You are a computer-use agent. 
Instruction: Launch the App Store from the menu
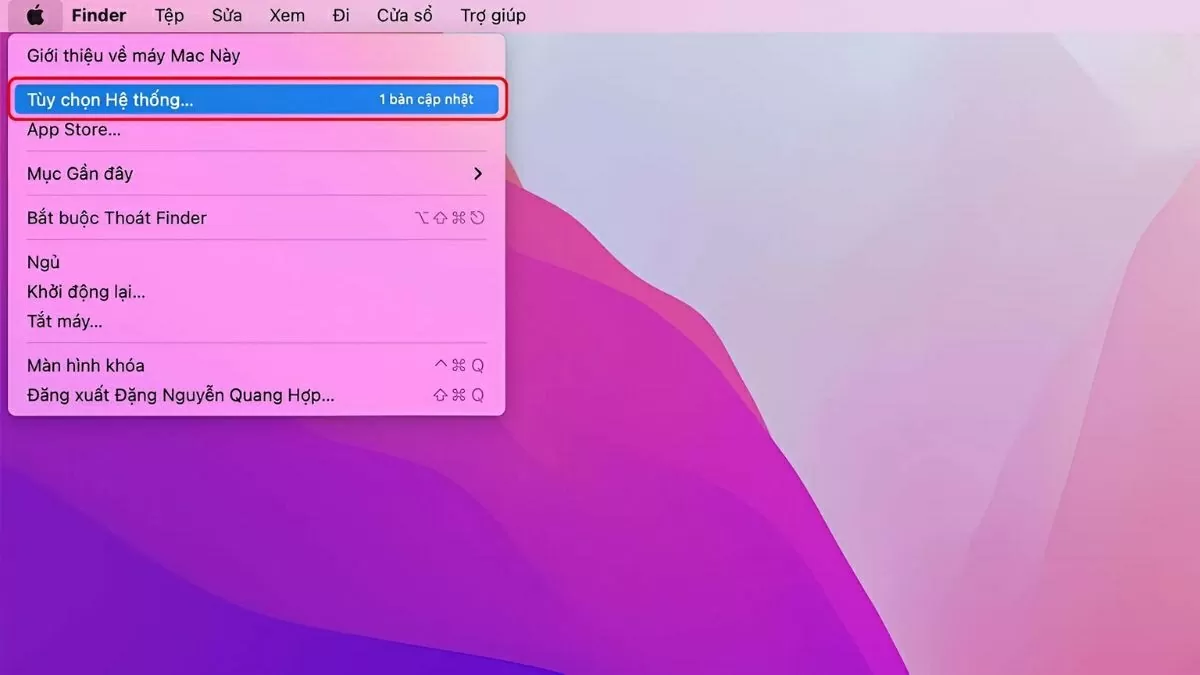[72, 129]
